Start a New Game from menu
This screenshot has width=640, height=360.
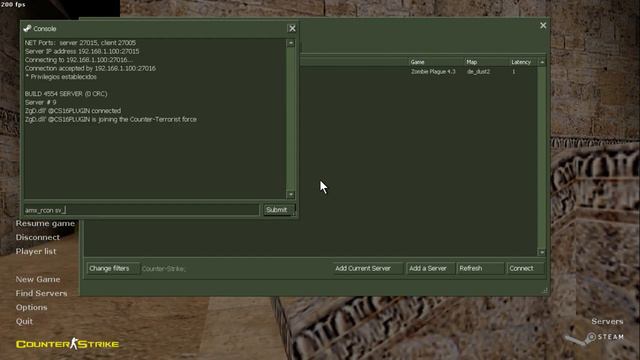pos(38,279)
